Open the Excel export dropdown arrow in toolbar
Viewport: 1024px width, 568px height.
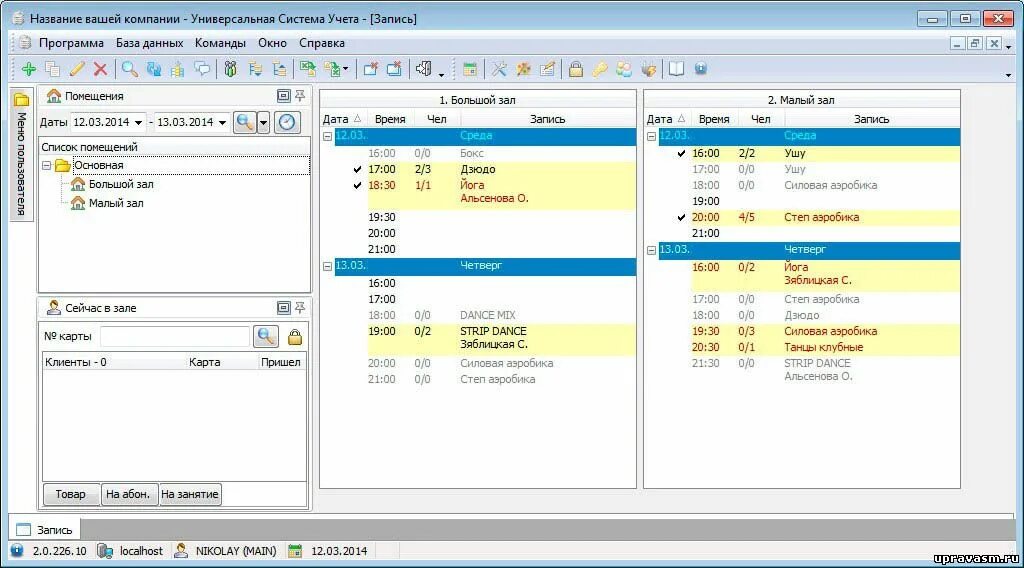tap(345, 69)
